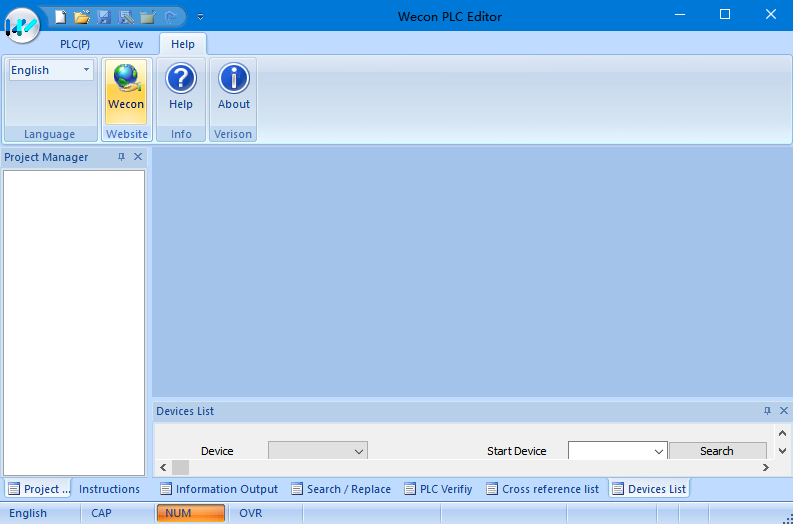Open the Start Device combo box
The height and width of the screenshot is (524, 793).
(x=618, y=451)
